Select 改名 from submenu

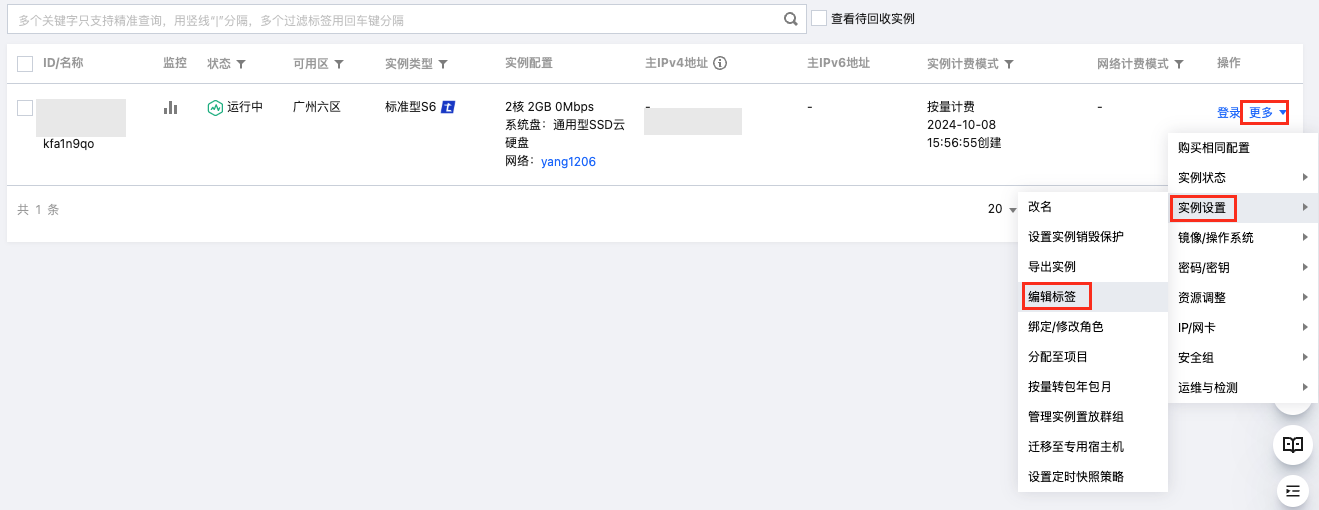(1093, 206)
